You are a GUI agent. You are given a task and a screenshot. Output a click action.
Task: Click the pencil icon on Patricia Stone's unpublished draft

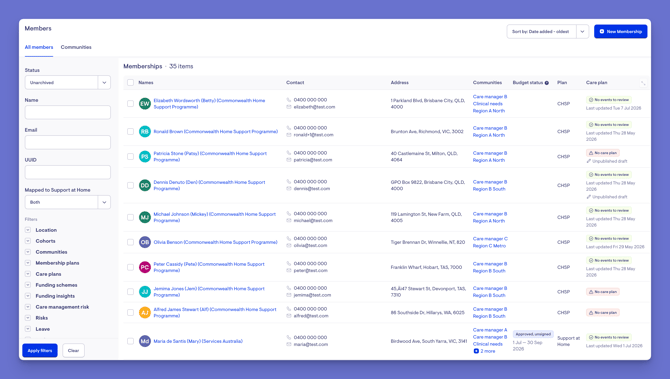(589, 161)
